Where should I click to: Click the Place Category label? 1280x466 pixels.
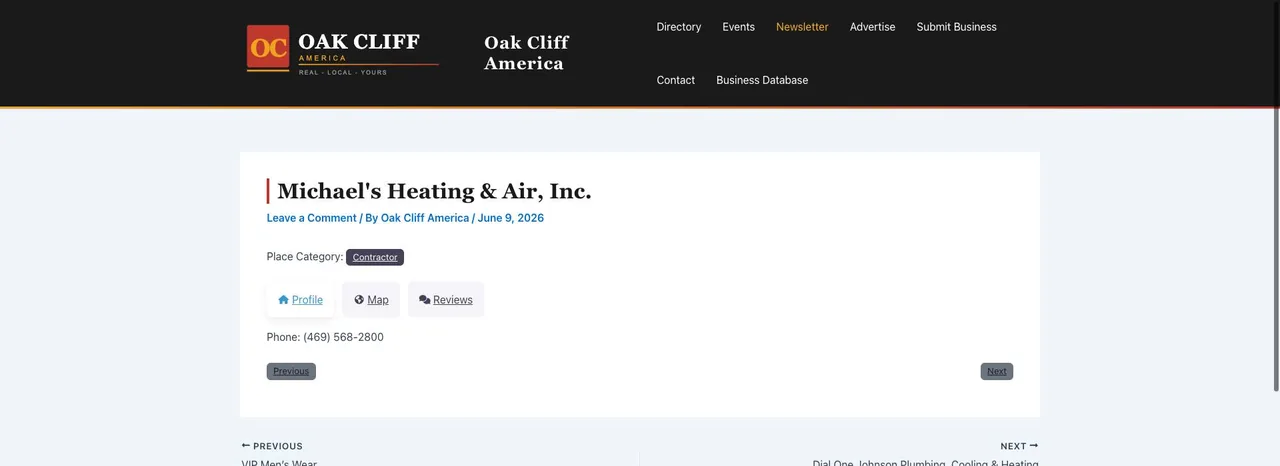tap(305, 257)
